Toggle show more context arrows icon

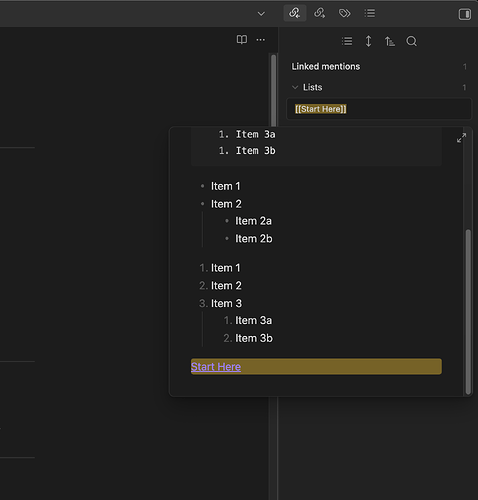(368, 41)
